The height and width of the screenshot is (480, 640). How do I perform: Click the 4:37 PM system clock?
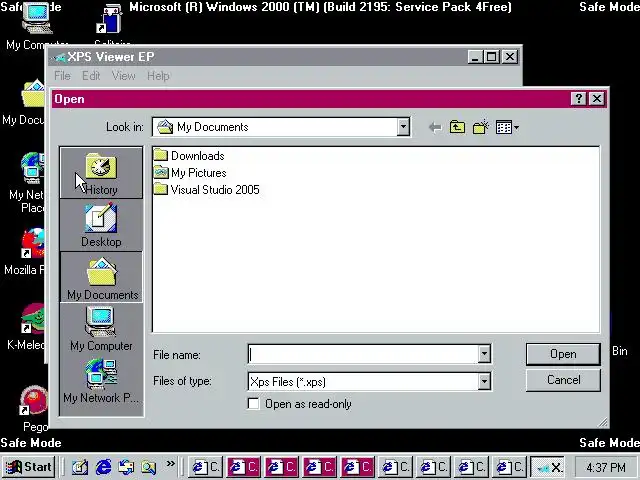coord(606,467)
